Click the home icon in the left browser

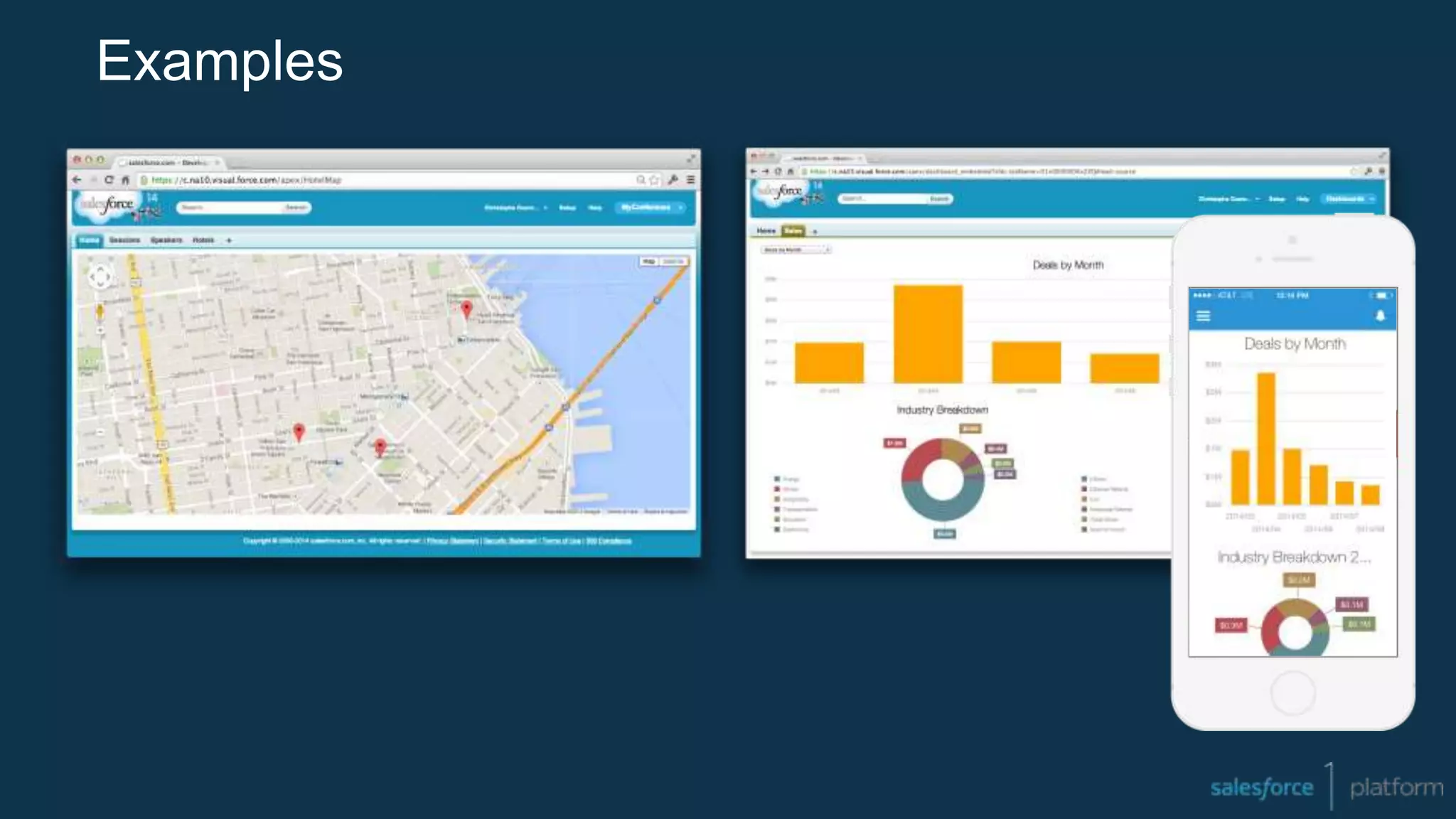click(125, 180)
